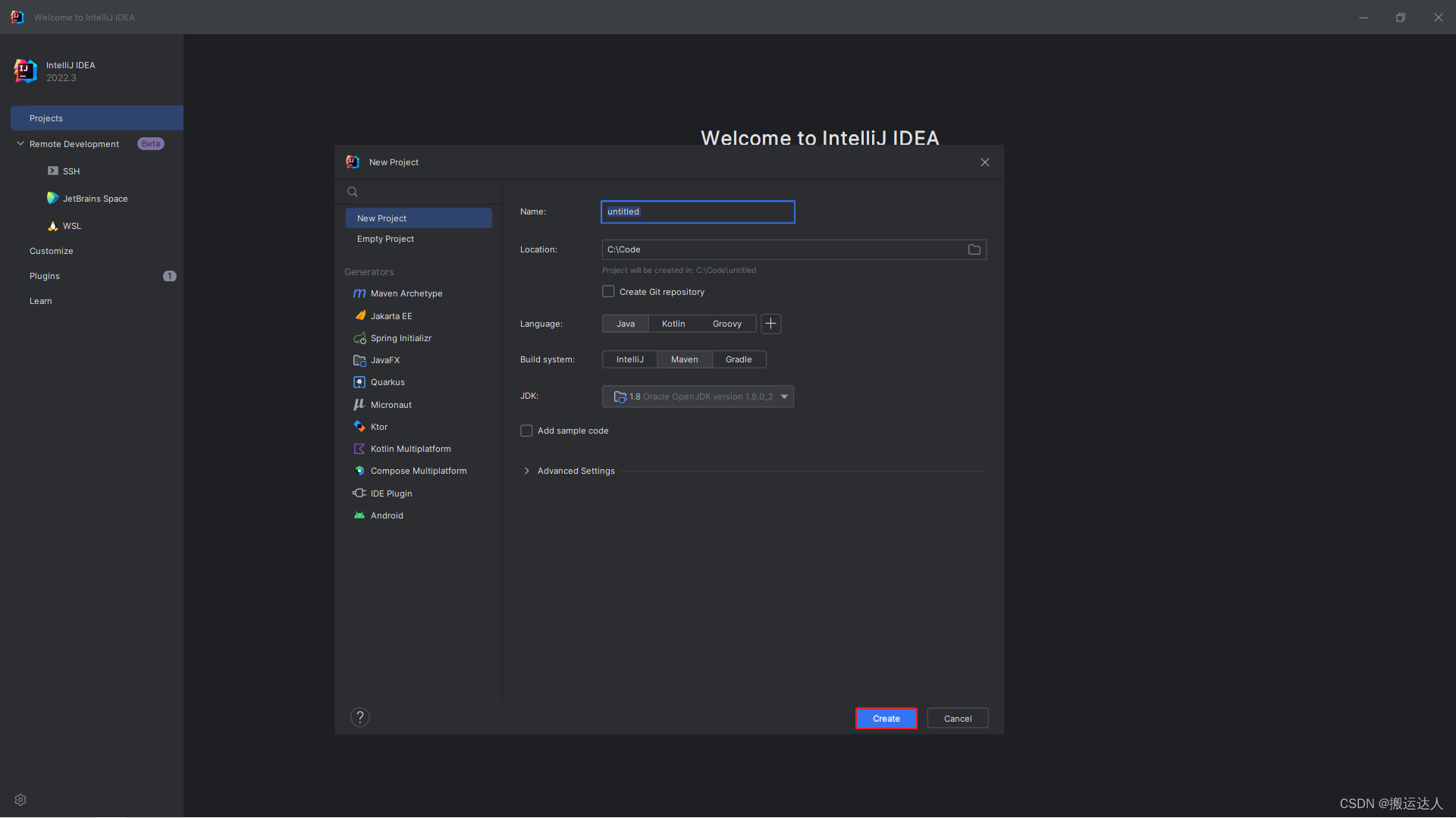Click the Beta badge beside Remote Development
The width and height of the screenshot is (1456, 818).
[x=151, y=144]
